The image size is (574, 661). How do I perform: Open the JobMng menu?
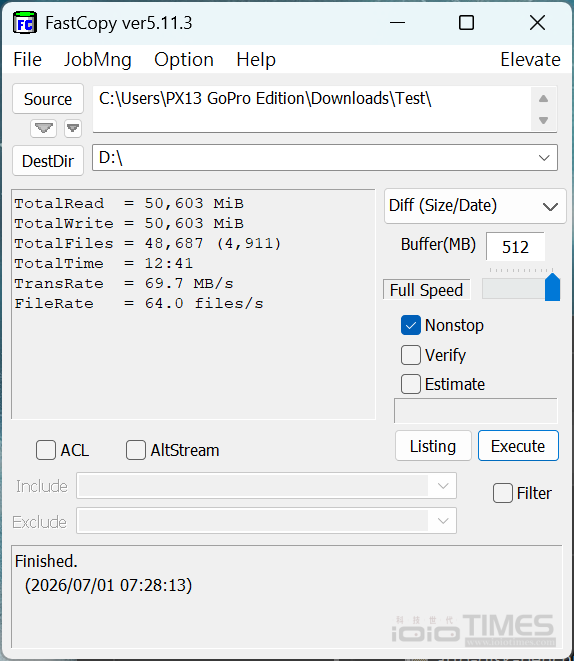pyautogui.click(x=97, y=59)
